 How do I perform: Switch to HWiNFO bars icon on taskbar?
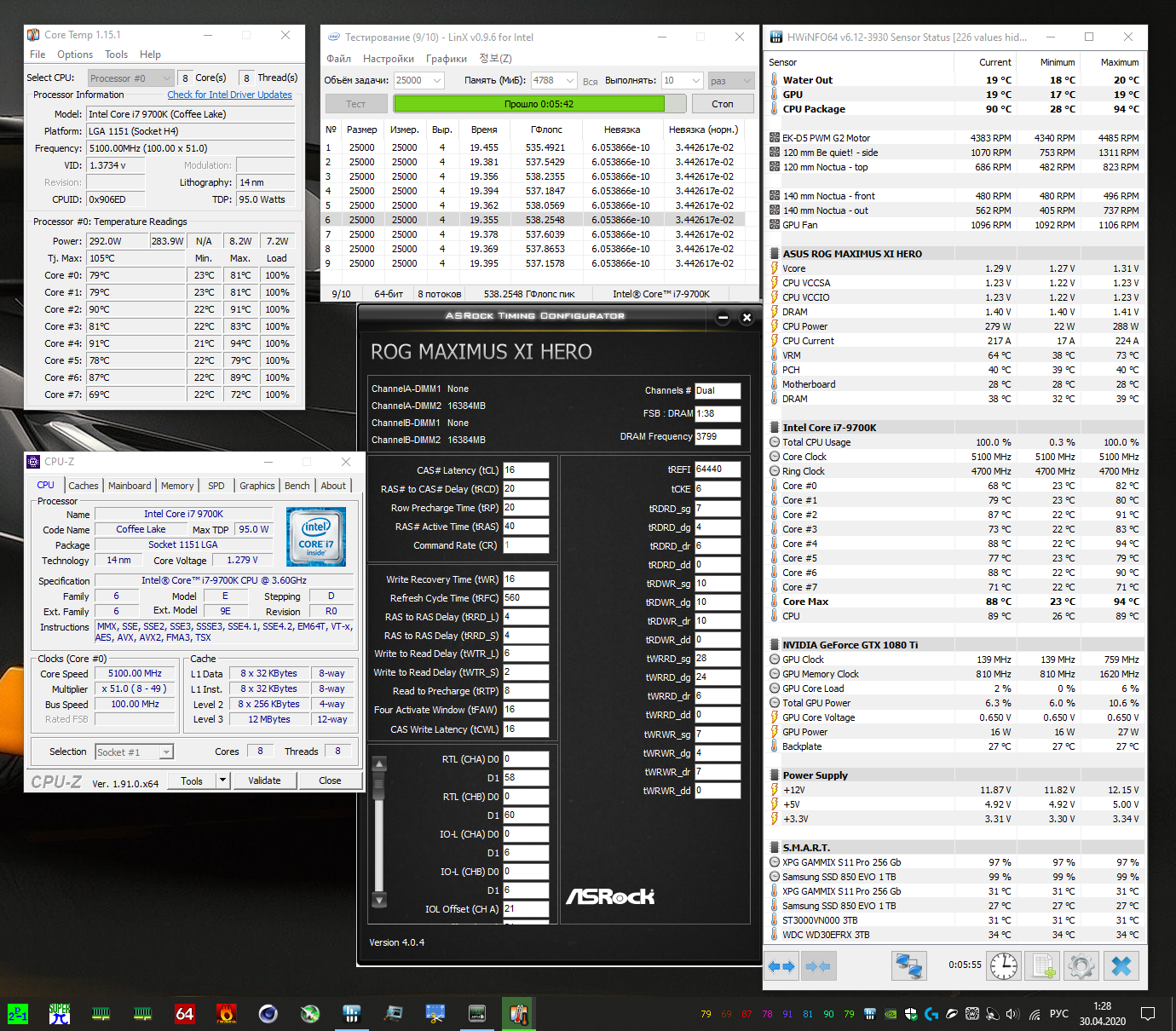(x=352, y=1014)
